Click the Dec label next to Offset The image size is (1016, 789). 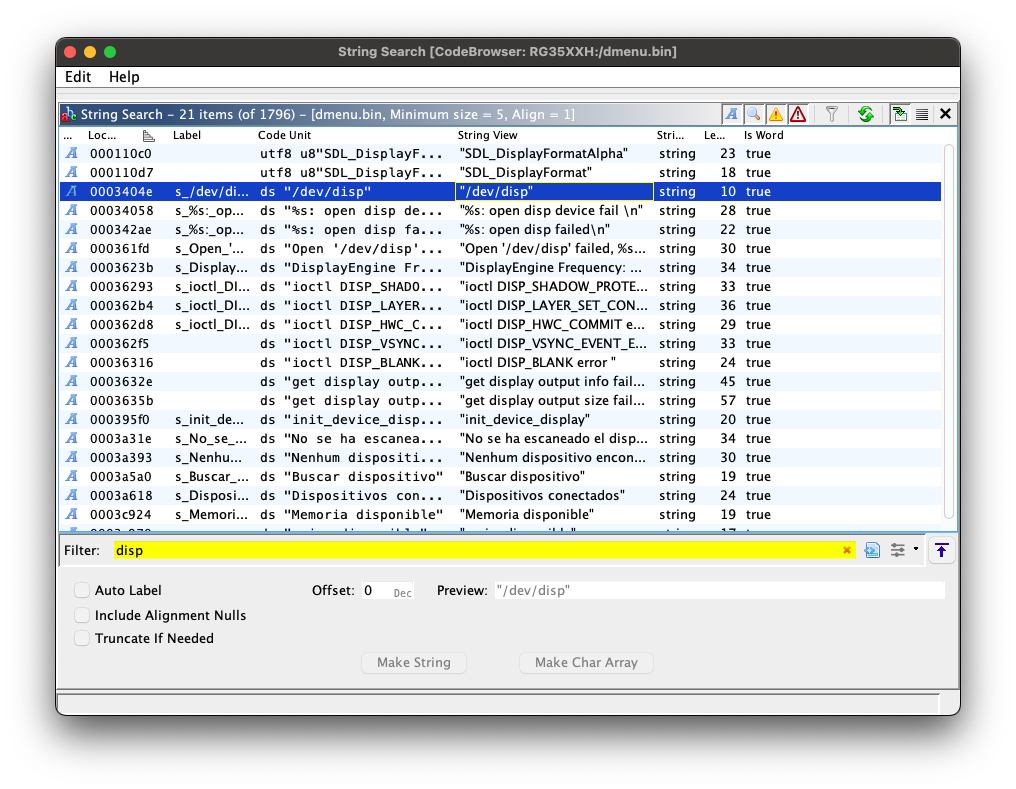[x=402, y=593]
